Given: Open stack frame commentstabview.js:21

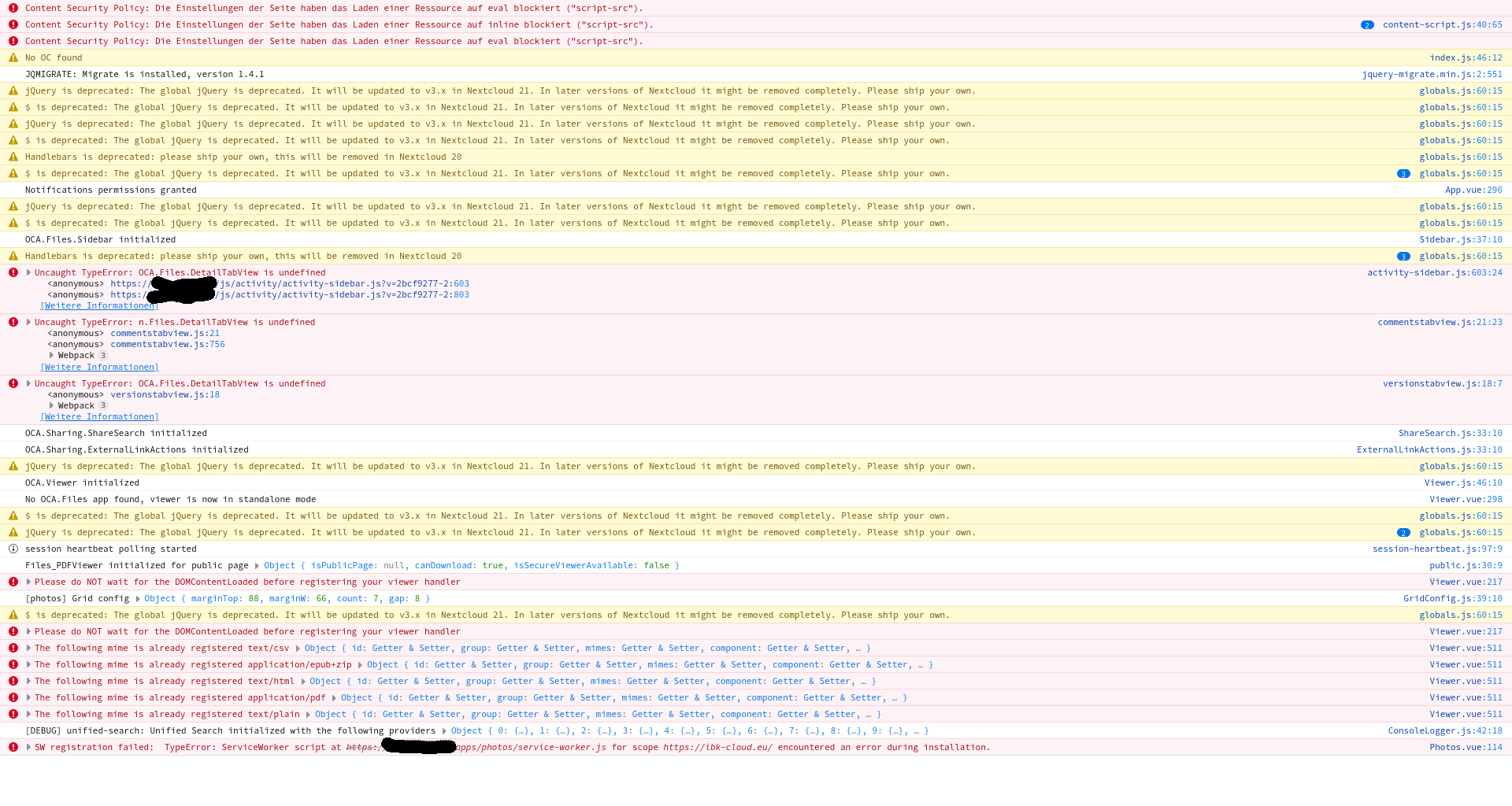Looking at the screenshot, I should click(165, 333).
